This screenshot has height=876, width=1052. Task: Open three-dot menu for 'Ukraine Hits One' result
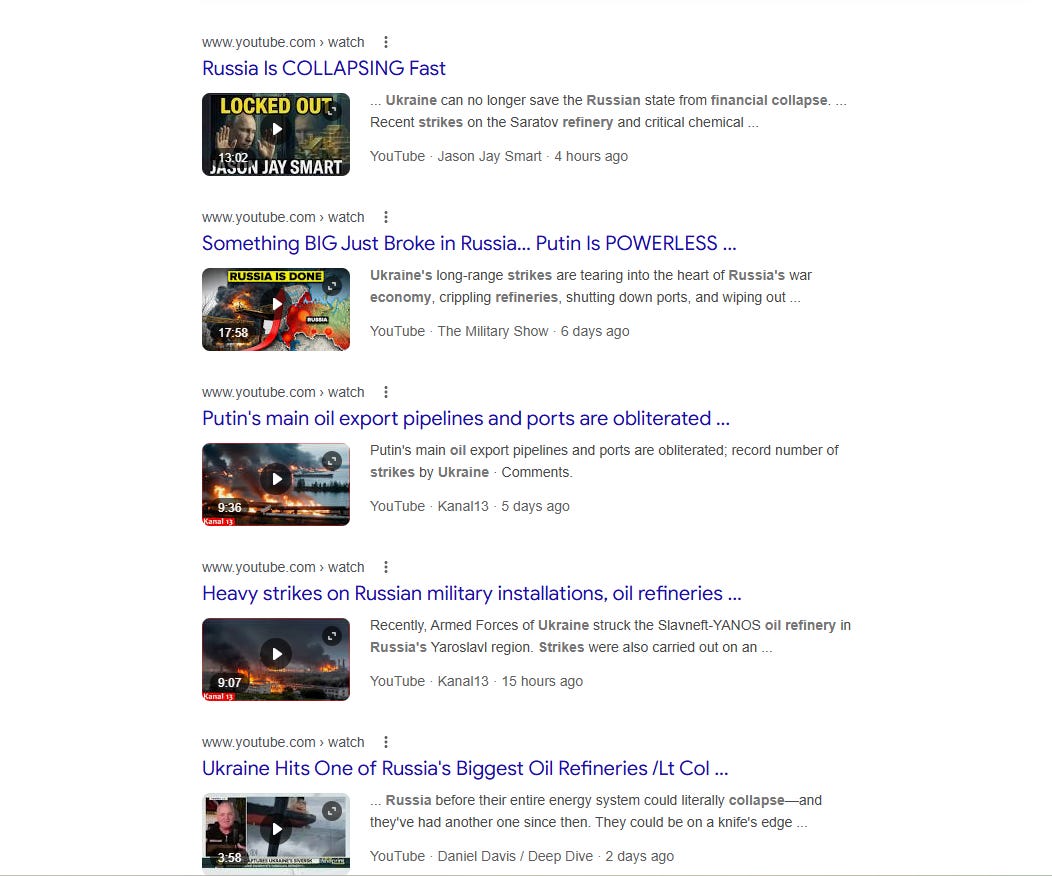coord(386,743)
